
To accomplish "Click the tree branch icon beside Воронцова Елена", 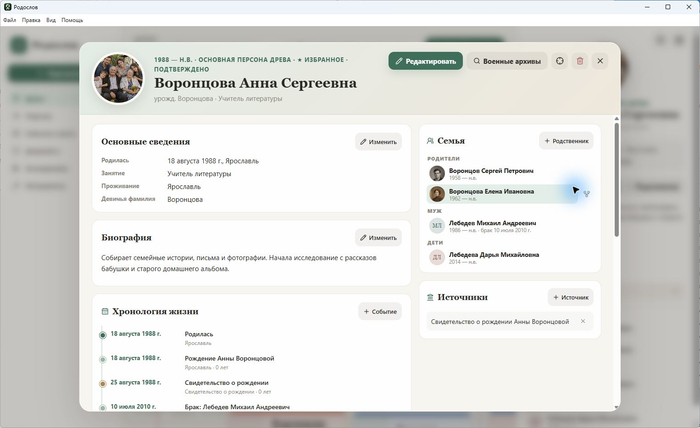I will click(x=586, y=194).
